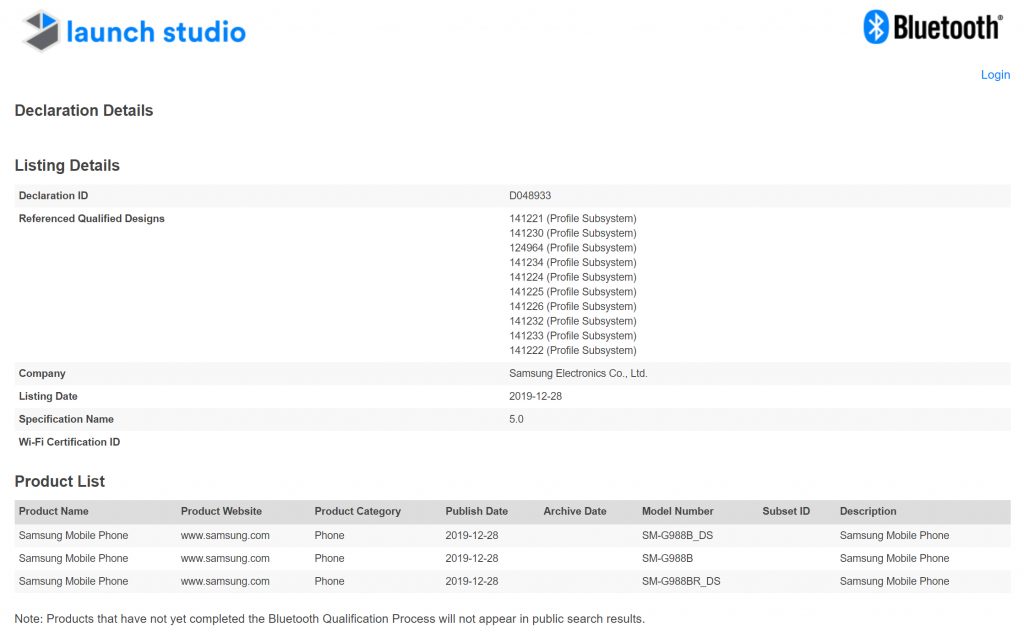This screenshot has height=632, width=1024.
Task: Open referenced design 141230 (Profile Subsystem)
Action: point(572,233)
